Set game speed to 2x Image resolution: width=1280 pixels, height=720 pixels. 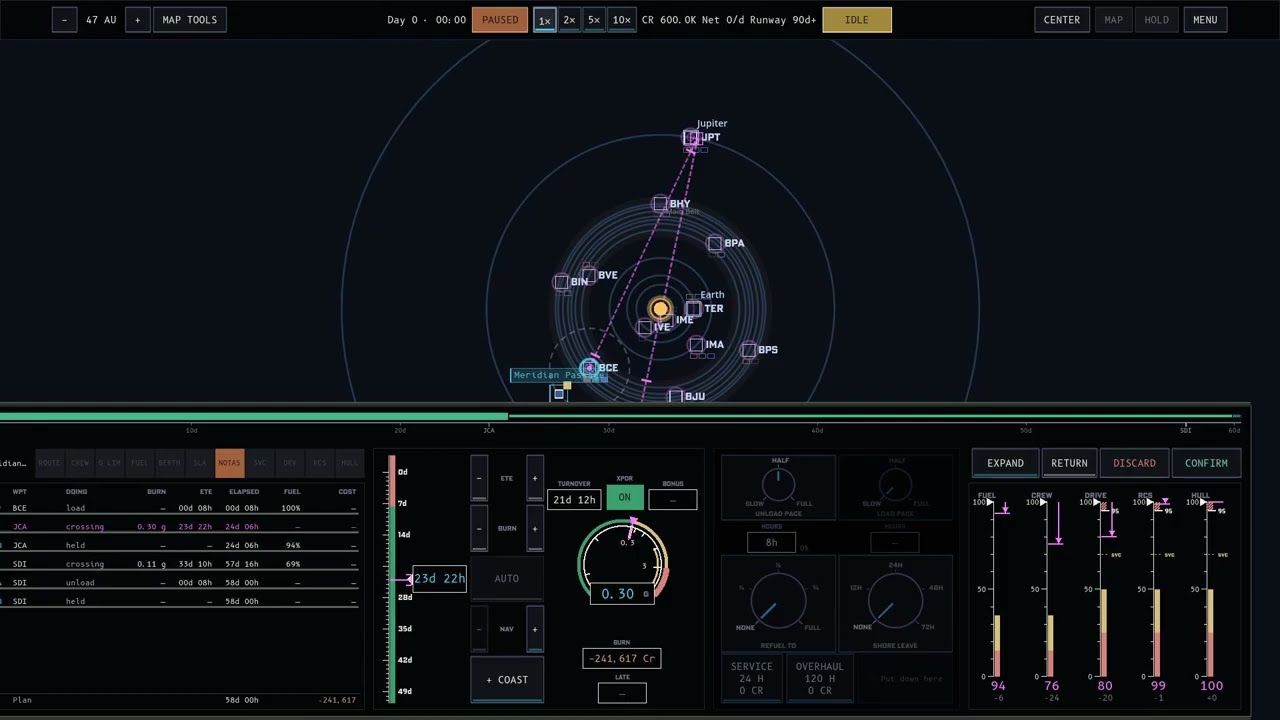tap(569, 20)
